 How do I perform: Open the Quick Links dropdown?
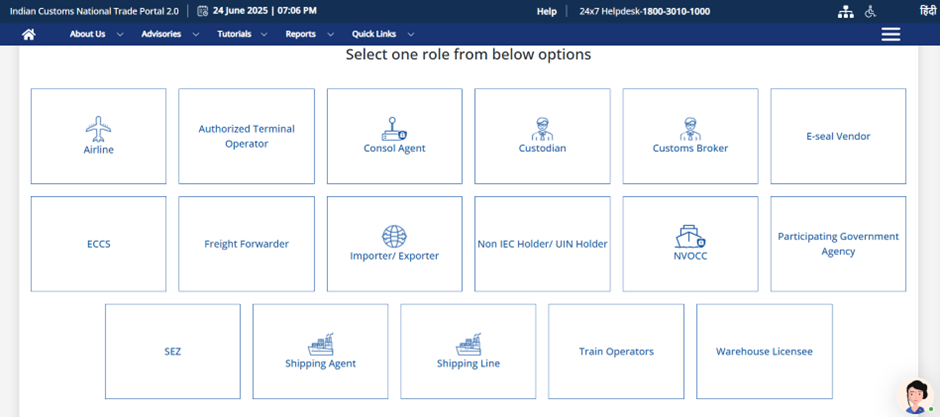click(382, 34)
